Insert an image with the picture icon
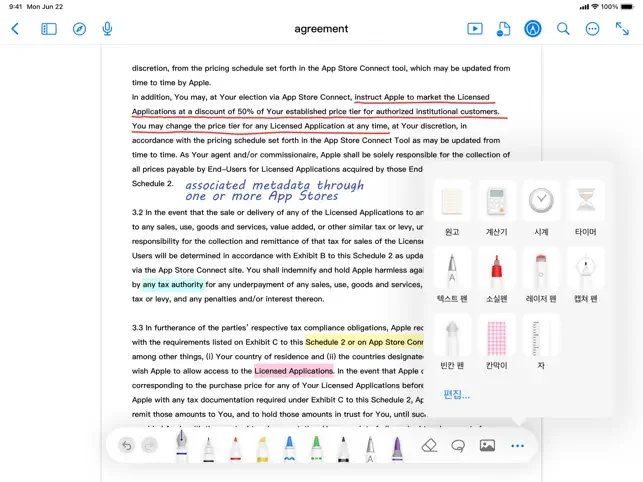The height and width of the screenshot is (482, 643). (487, 445)
